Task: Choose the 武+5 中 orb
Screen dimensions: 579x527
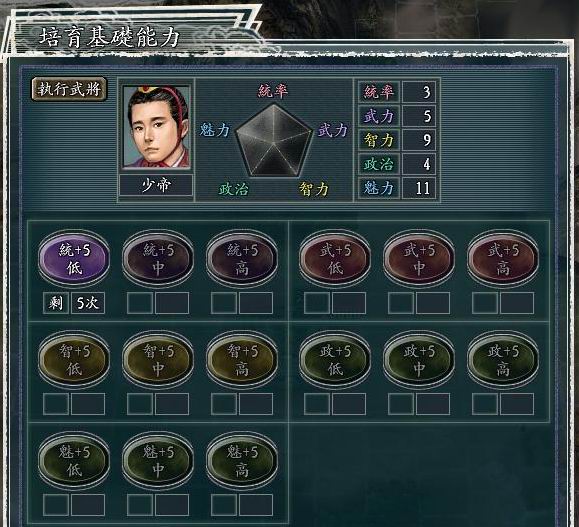Action: [419, 258]
